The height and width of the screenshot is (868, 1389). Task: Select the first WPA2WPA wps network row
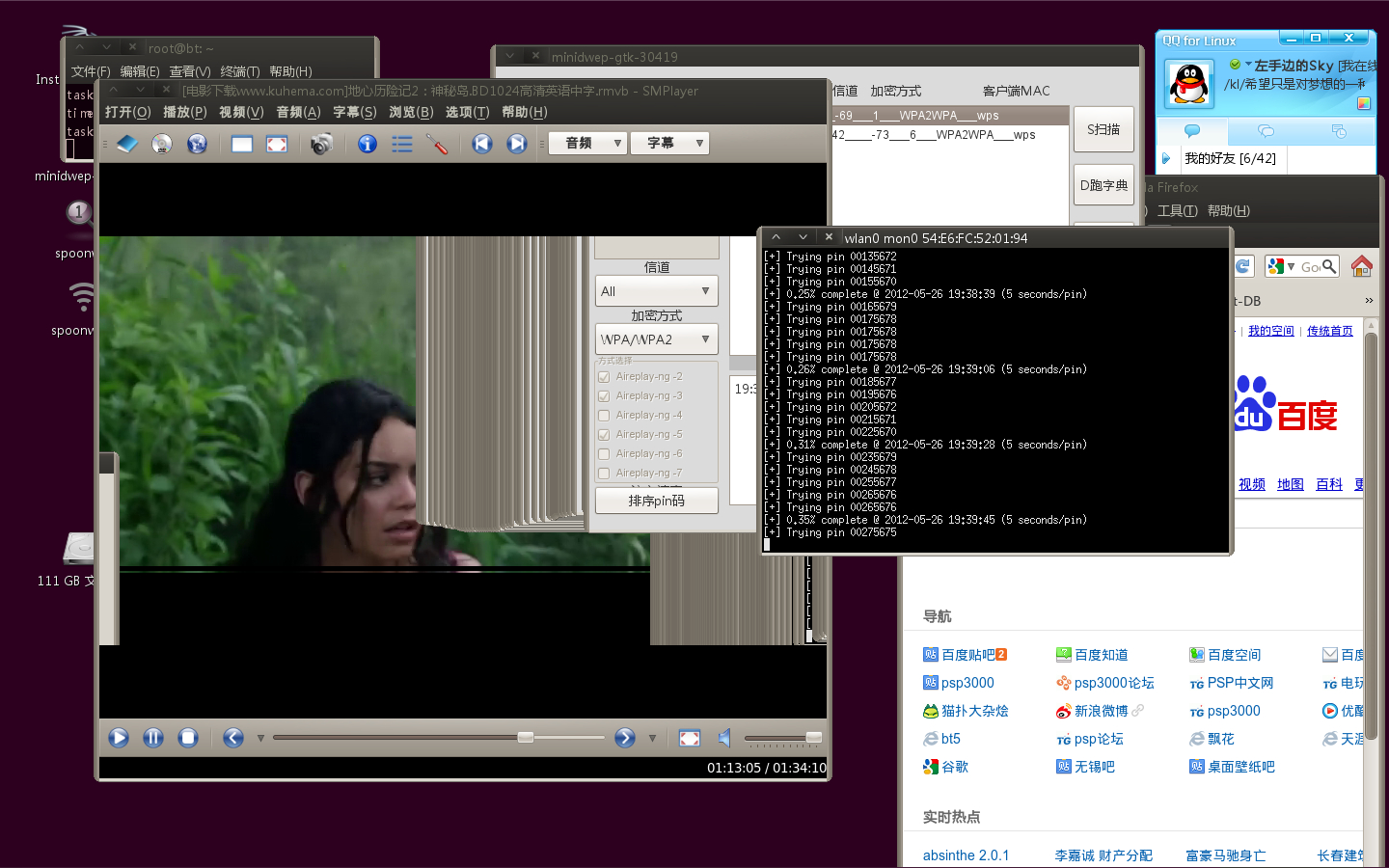[951, 116]
